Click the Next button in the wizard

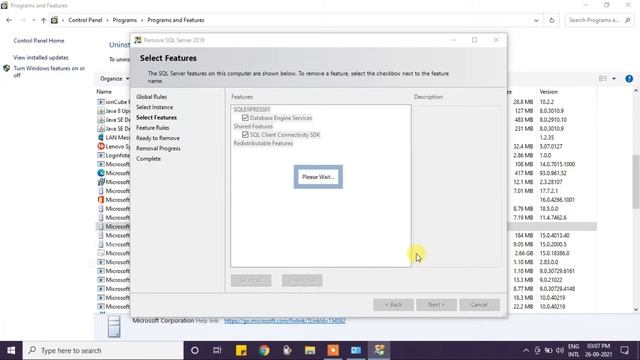tap(436, 304)
